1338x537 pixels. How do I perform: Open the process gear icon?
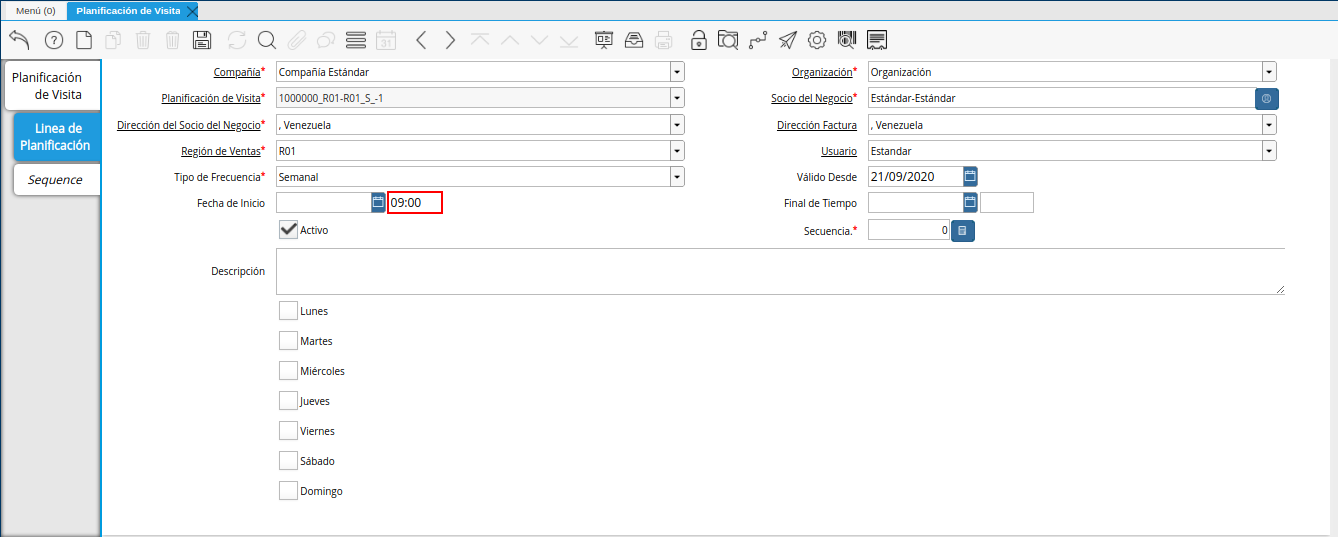(817, 40)
